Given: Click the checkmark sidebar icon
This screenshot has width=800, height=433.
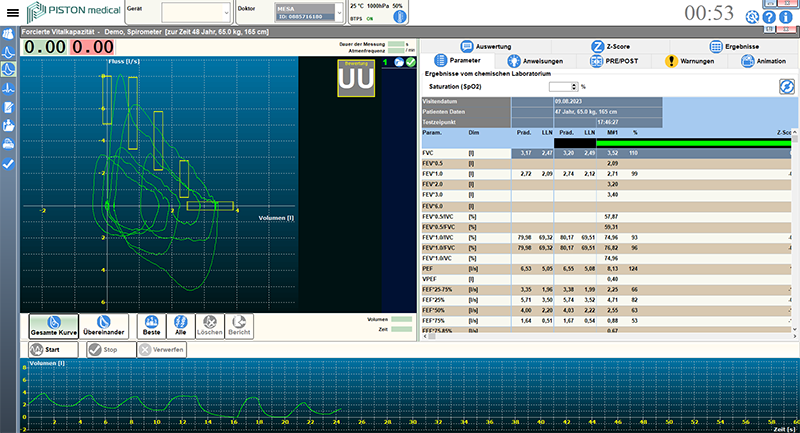Looking at the screenshot, I should (8, 164).
